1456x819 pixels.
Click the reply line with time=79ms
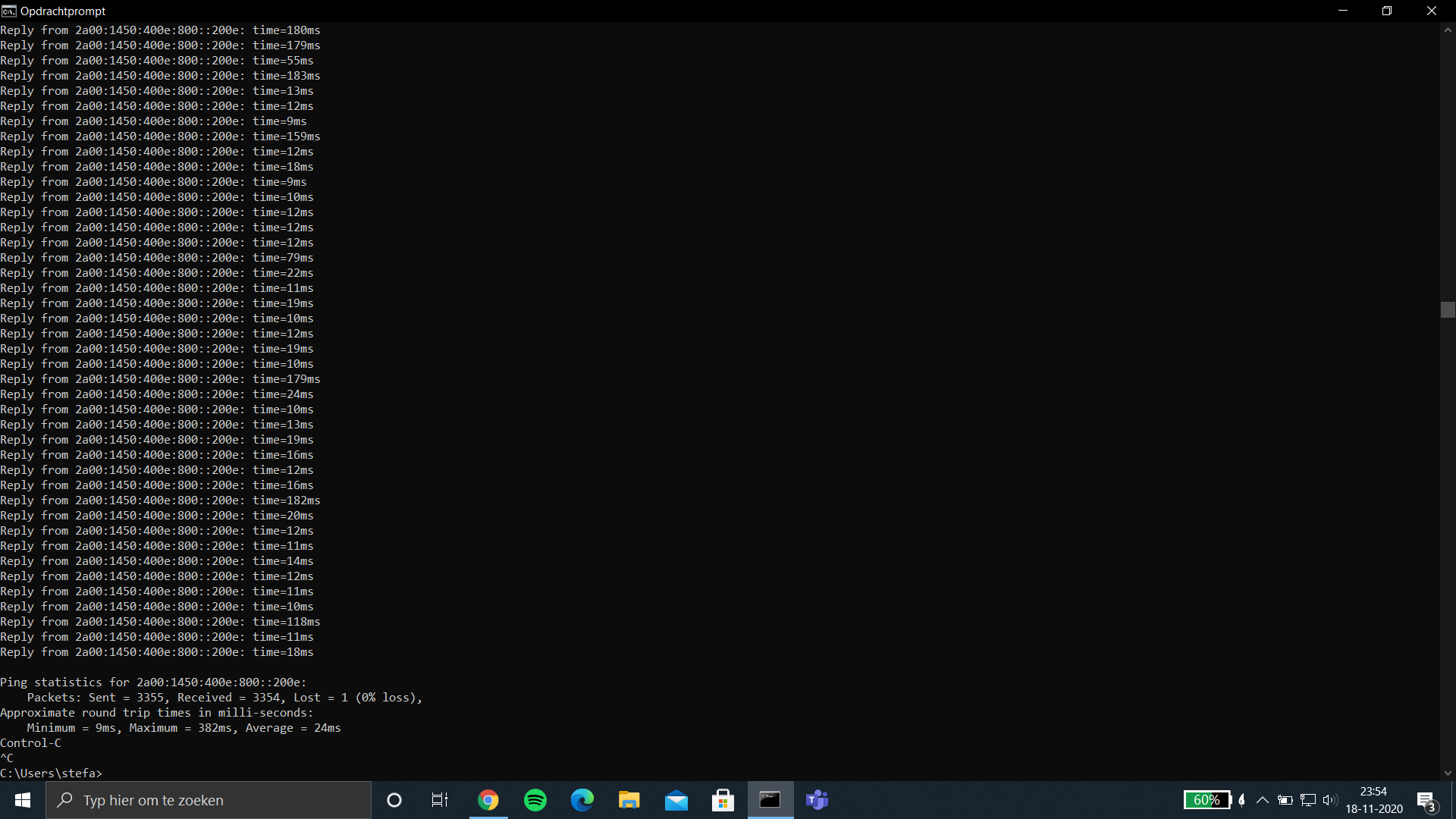(x=157, y=258)
